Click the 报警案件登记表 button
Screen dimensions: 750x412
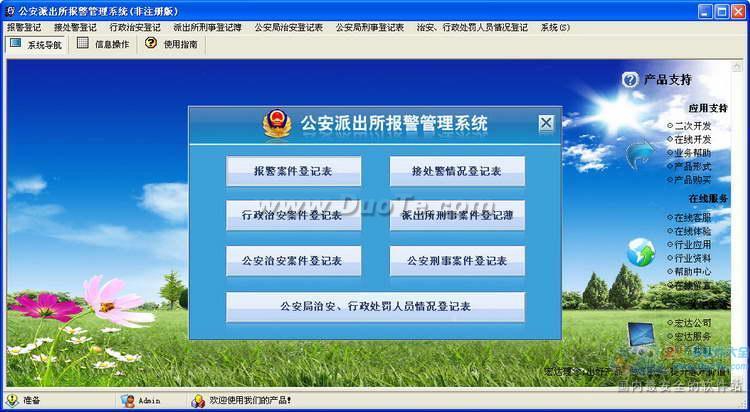click(293, 171)
